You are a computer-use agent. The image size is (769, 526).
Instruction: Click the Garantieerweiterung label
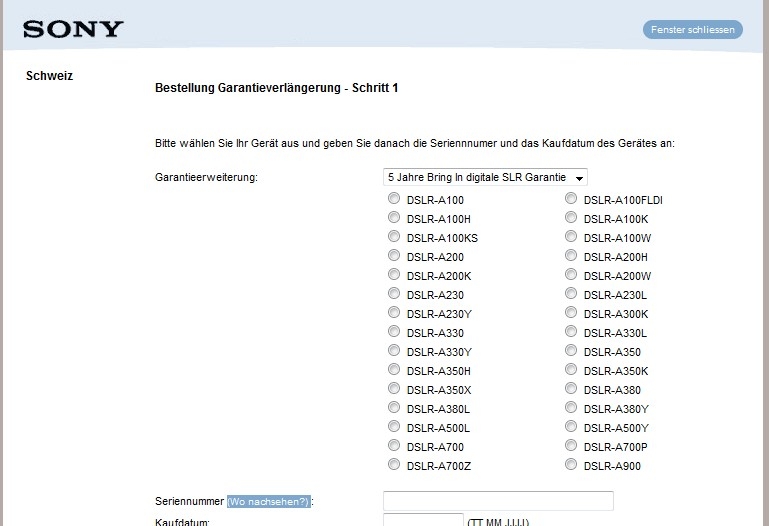206,177
